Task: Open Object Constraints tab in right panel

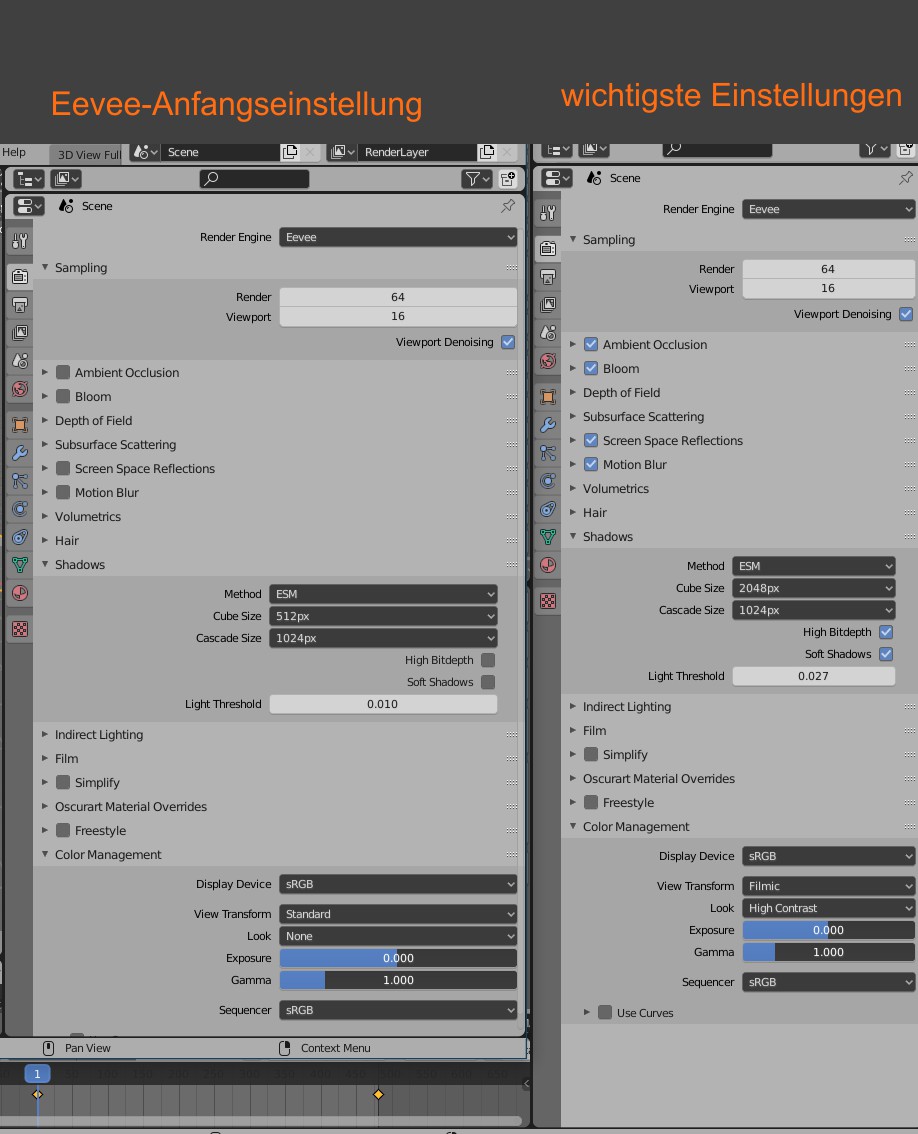Action: click(548, 509)
